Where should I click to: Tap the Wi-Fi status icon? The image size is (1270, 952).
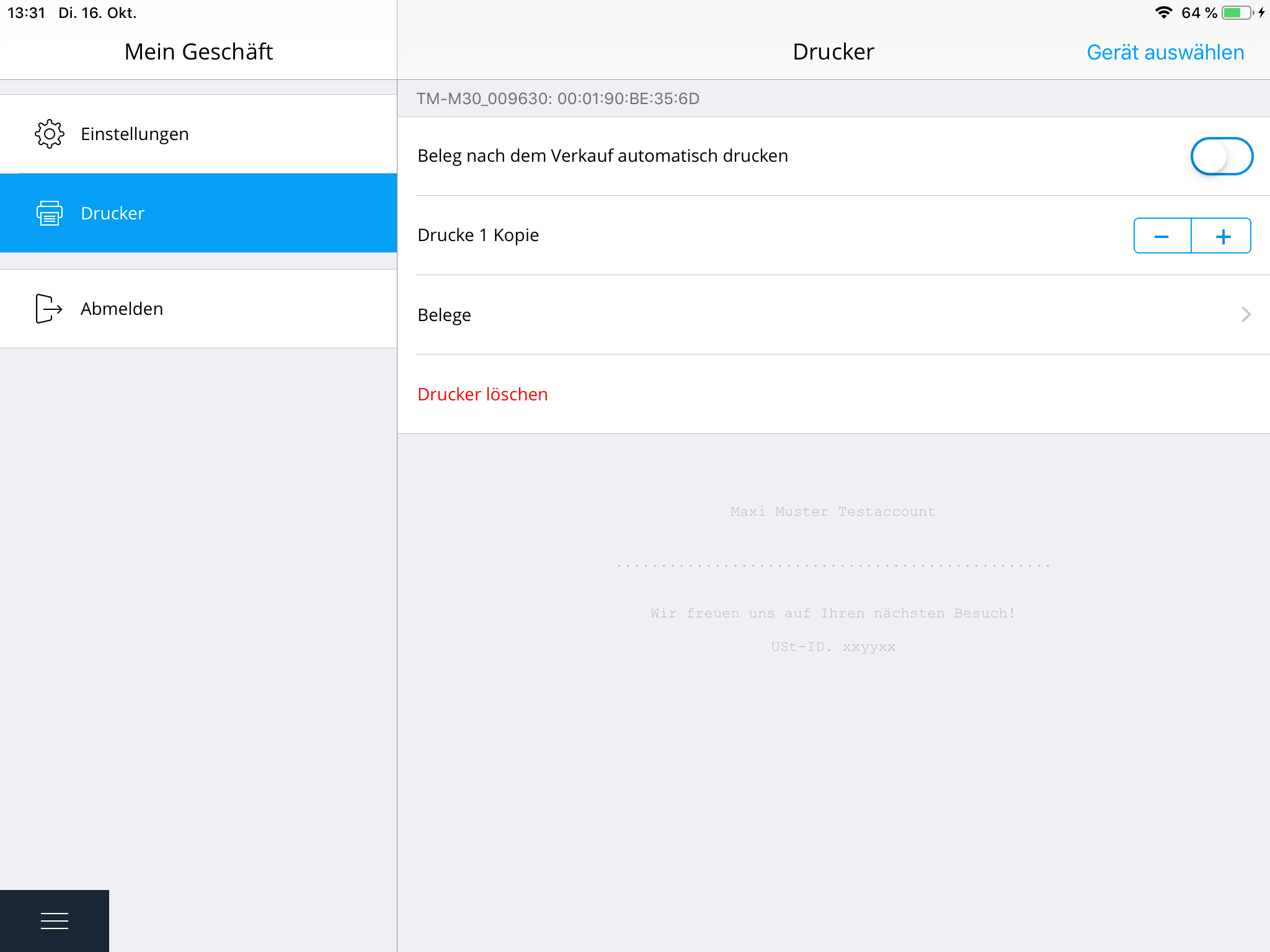pos(1164,12)
